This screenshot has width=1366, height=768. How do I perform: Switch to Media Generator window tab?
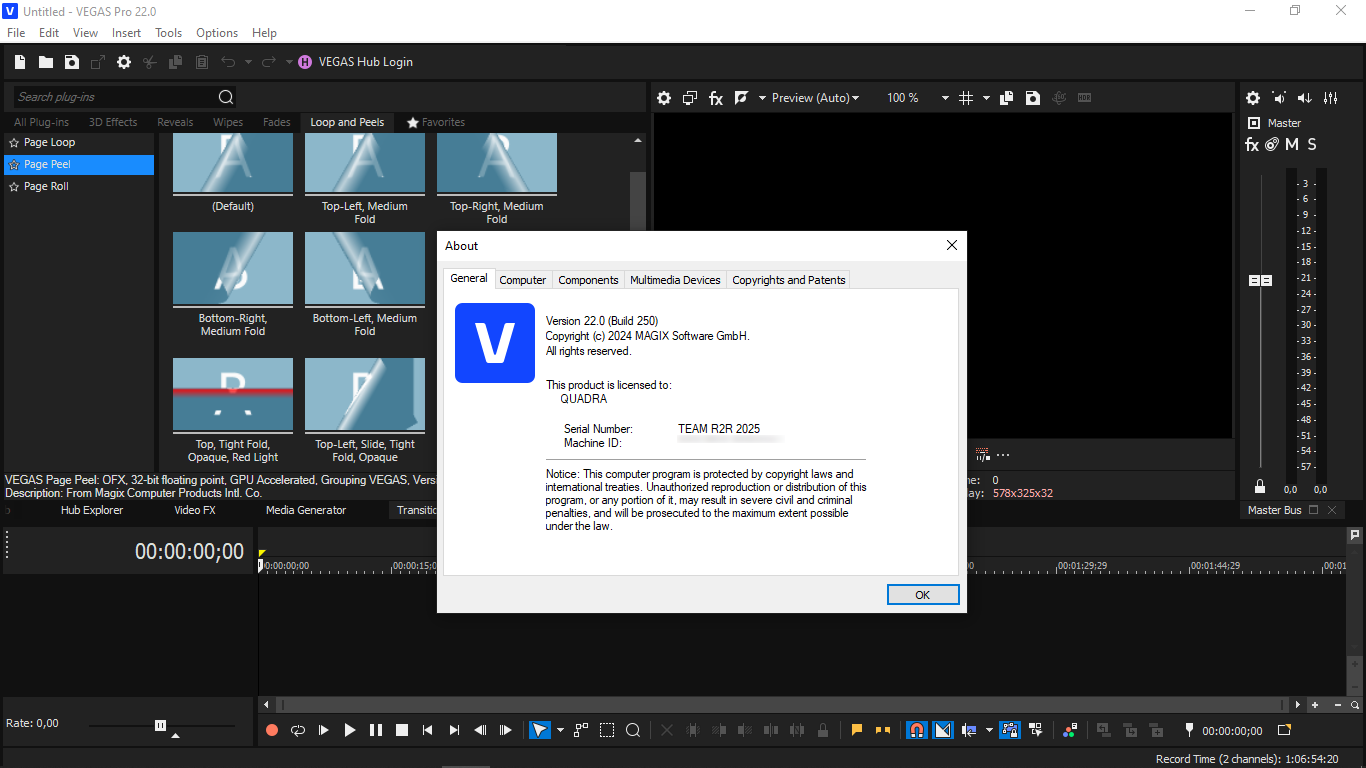306,510
